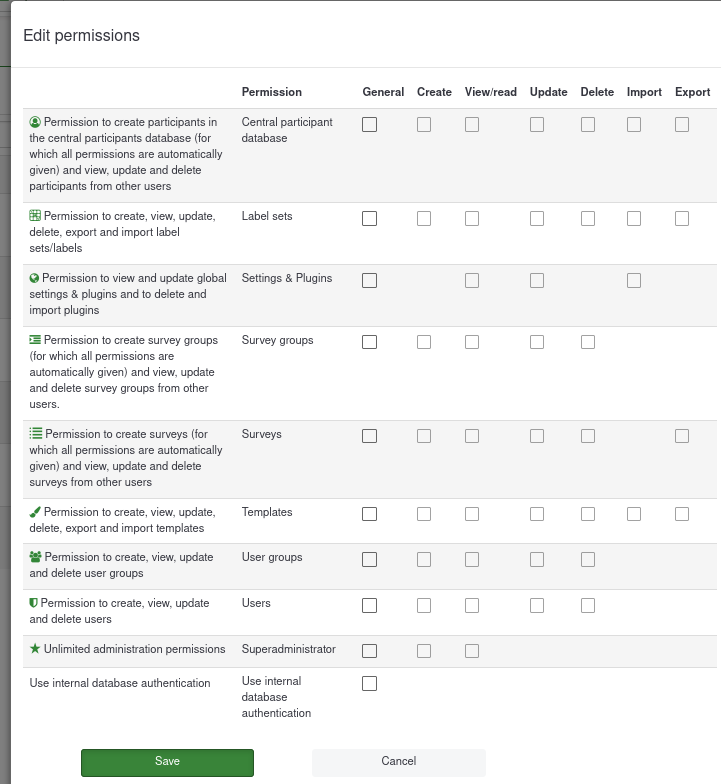Click the Templates paintbrush icon
This screenshot has height=784, width=721.
coord(35,512)
